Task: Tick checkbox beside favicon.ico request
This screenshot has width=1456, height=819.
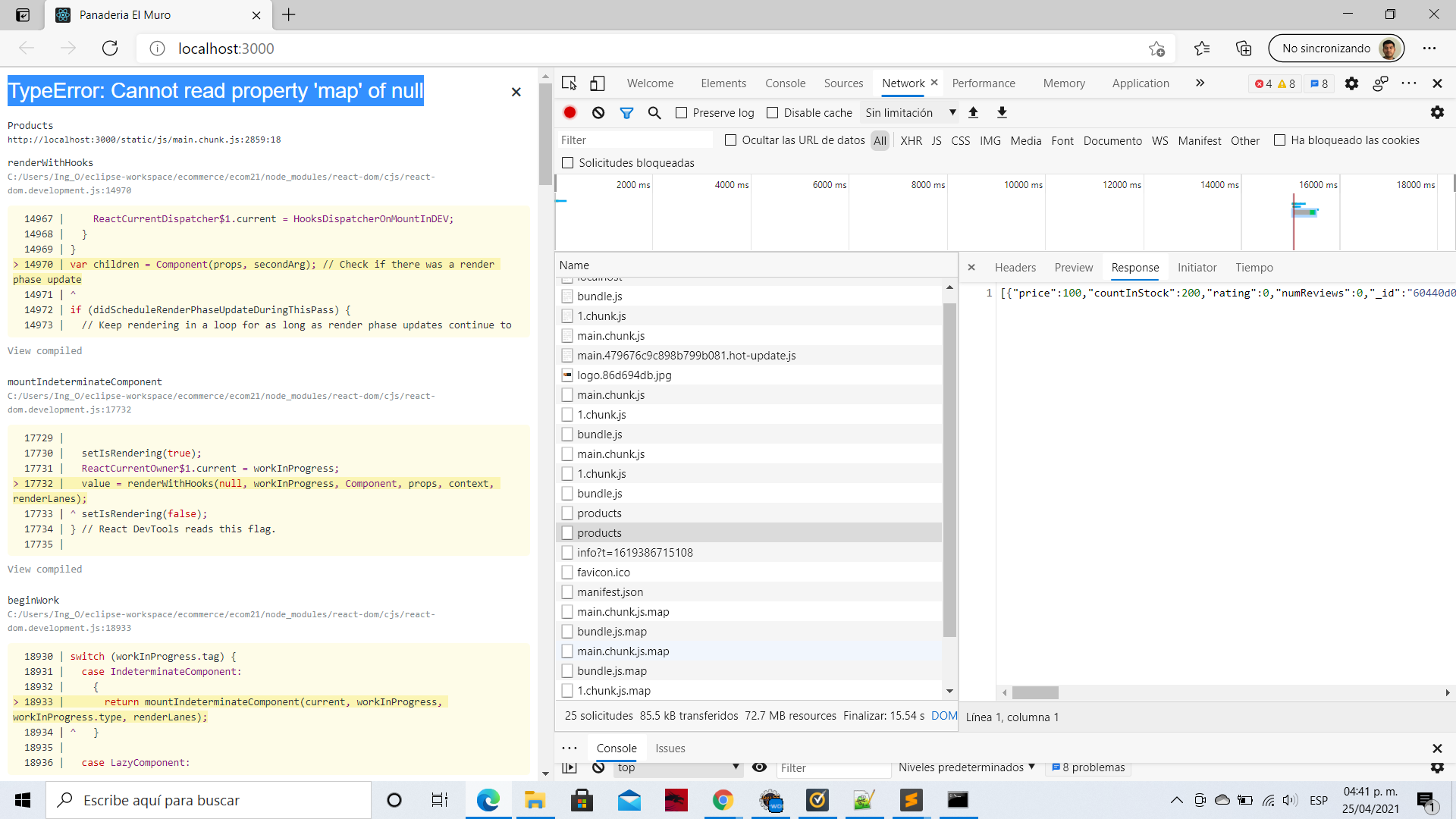Action: tap(567, 573)
